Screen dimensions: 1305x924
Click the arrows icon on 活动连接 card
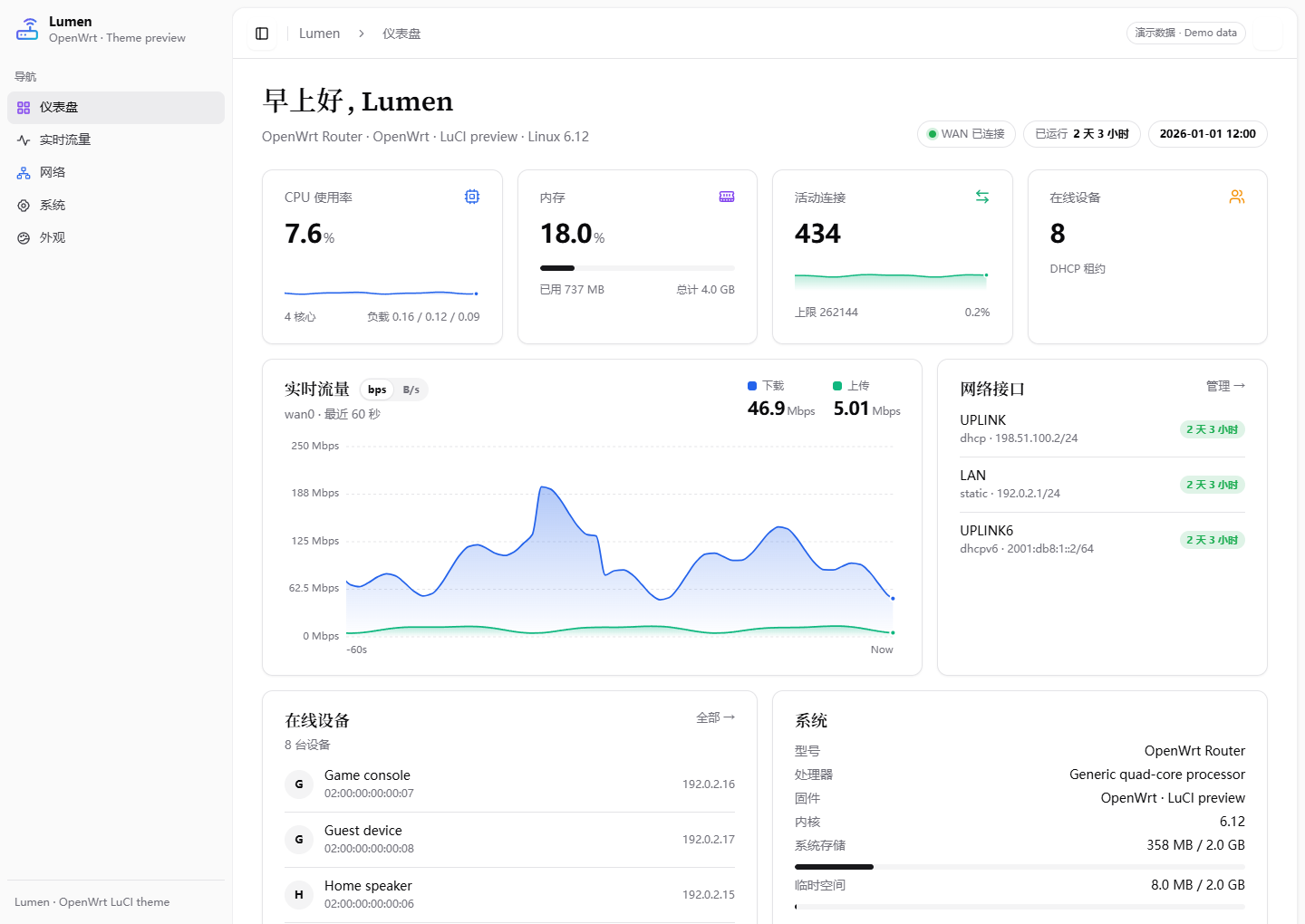tap(982, 197)
